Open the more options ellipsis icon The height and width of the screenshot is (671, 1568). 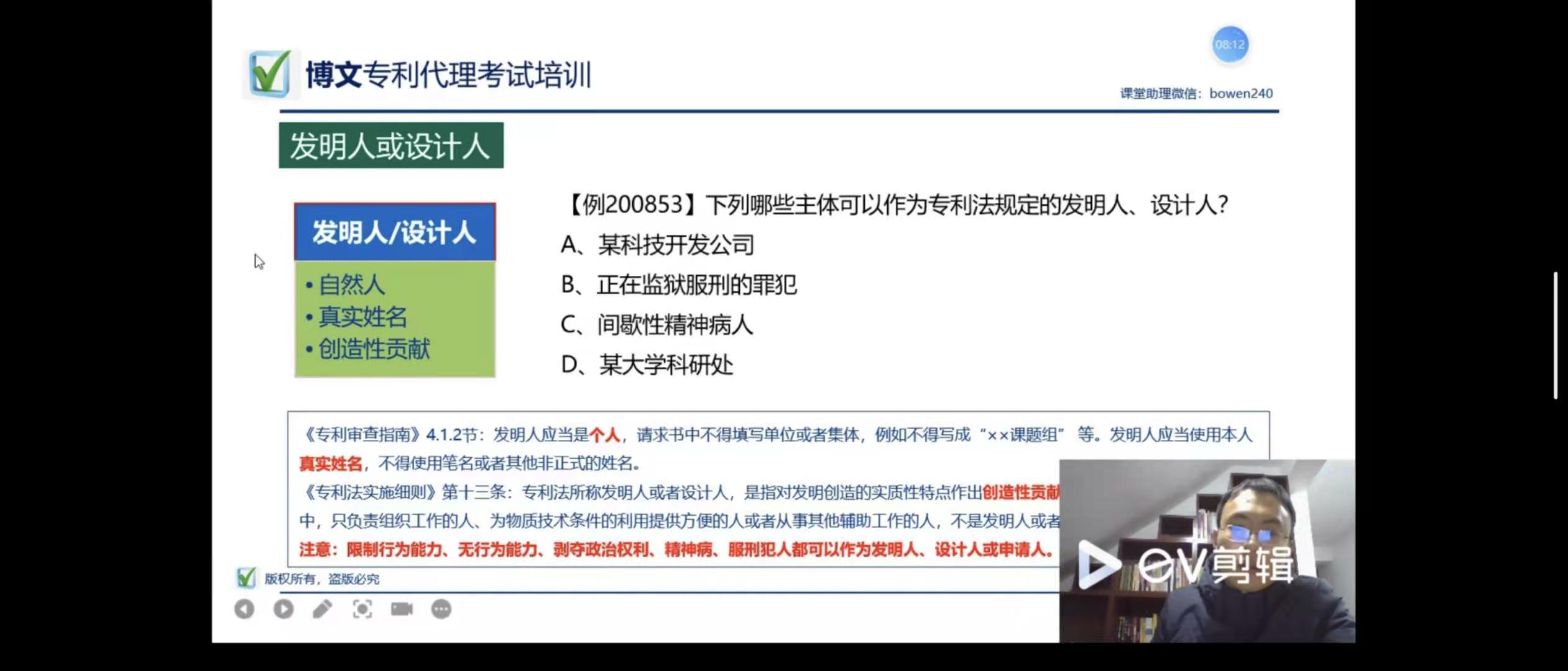click(x=441, y=609)
